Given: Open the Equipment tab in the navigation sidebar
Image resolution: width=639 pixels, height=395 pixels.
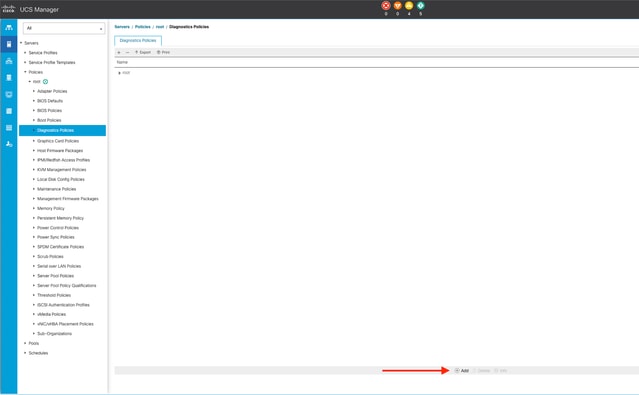Looking at the screenshot, I should (x=9, y=27).
